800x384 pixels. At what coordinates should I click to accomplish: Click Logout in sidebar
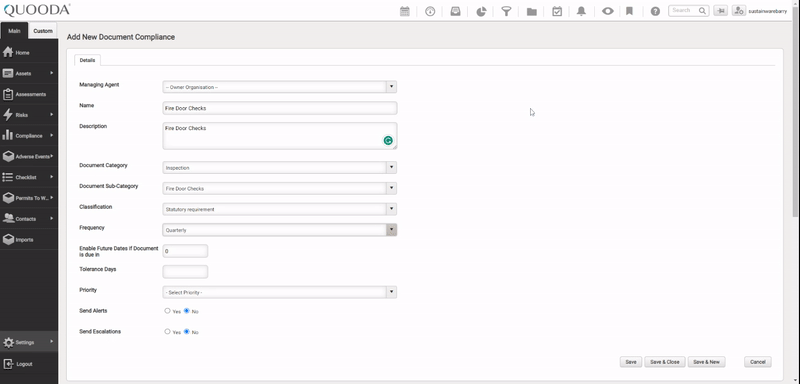tap(29, 364)
